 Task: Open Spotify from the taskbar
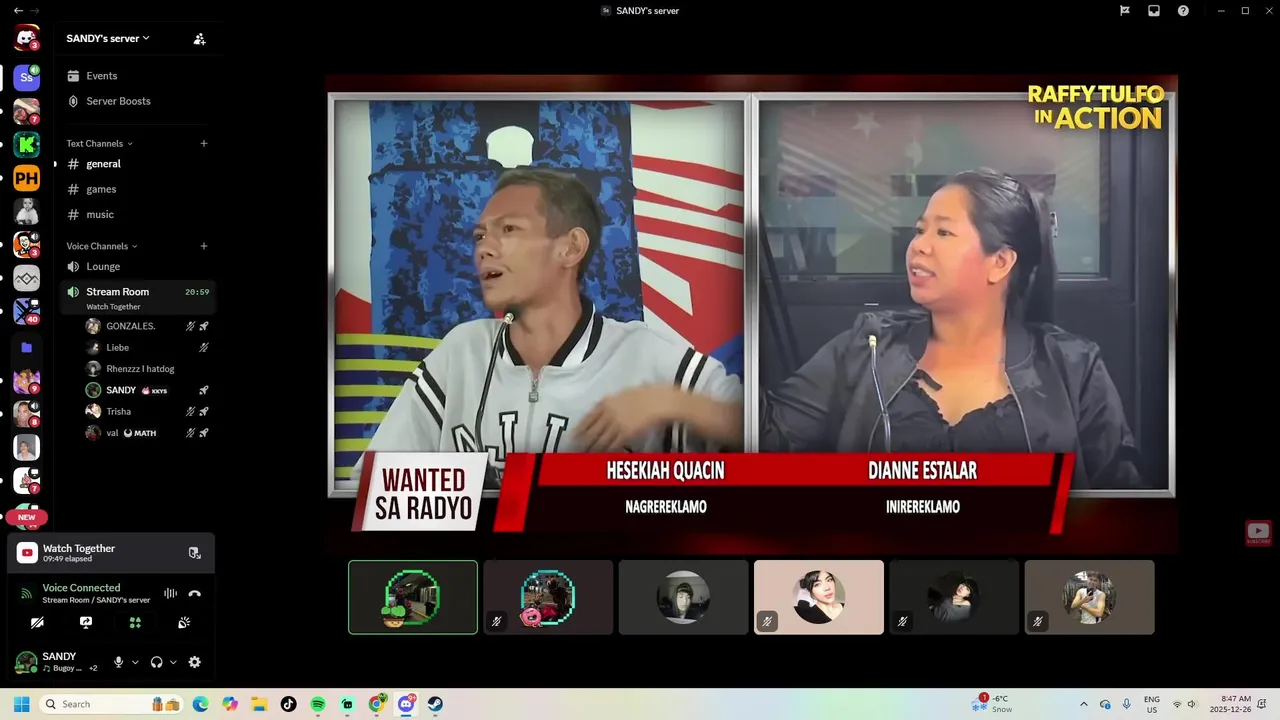pos(318,704)
